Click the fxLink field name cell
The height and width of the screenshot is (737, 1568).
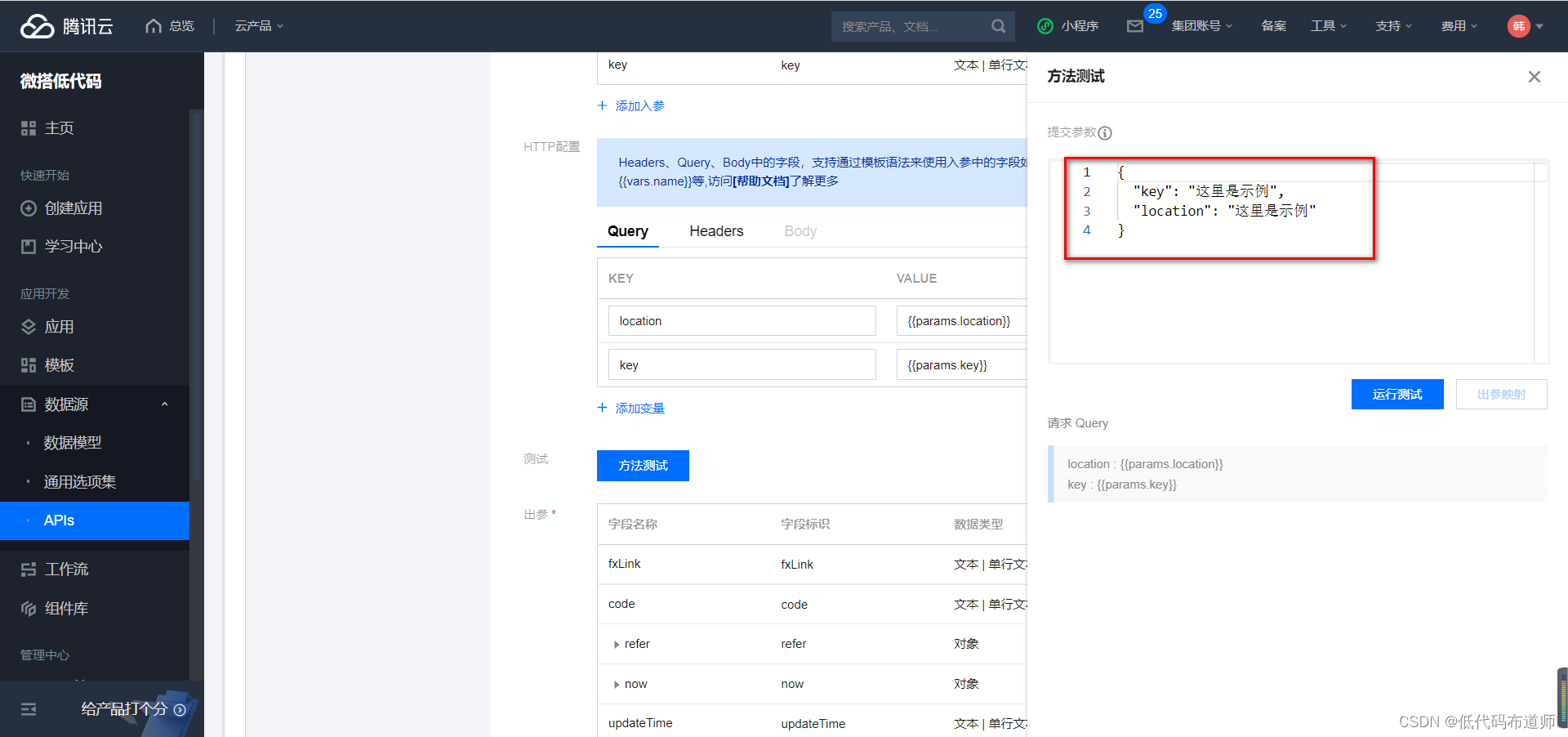tap(624, 564)
